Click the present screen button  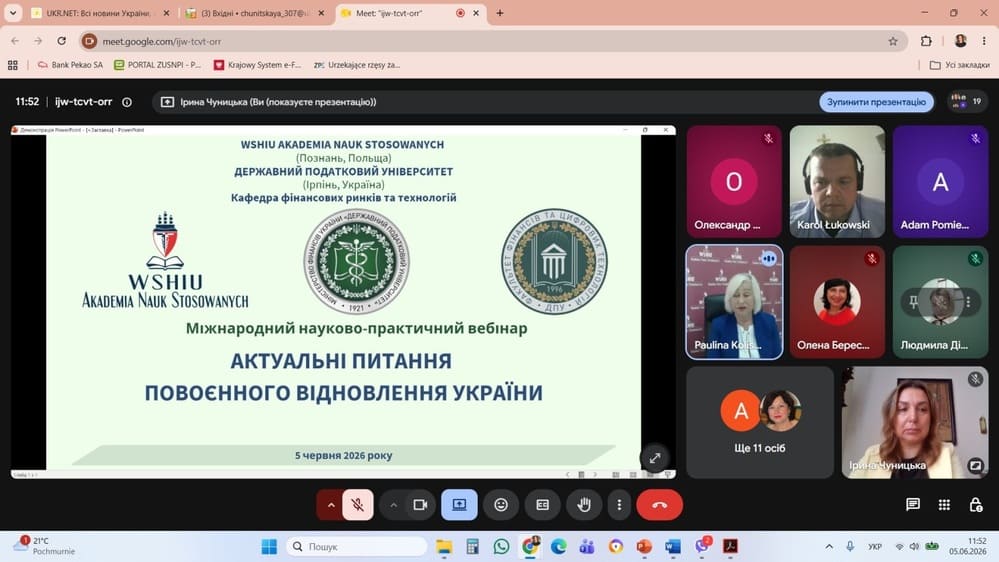(x=459, y=505)
